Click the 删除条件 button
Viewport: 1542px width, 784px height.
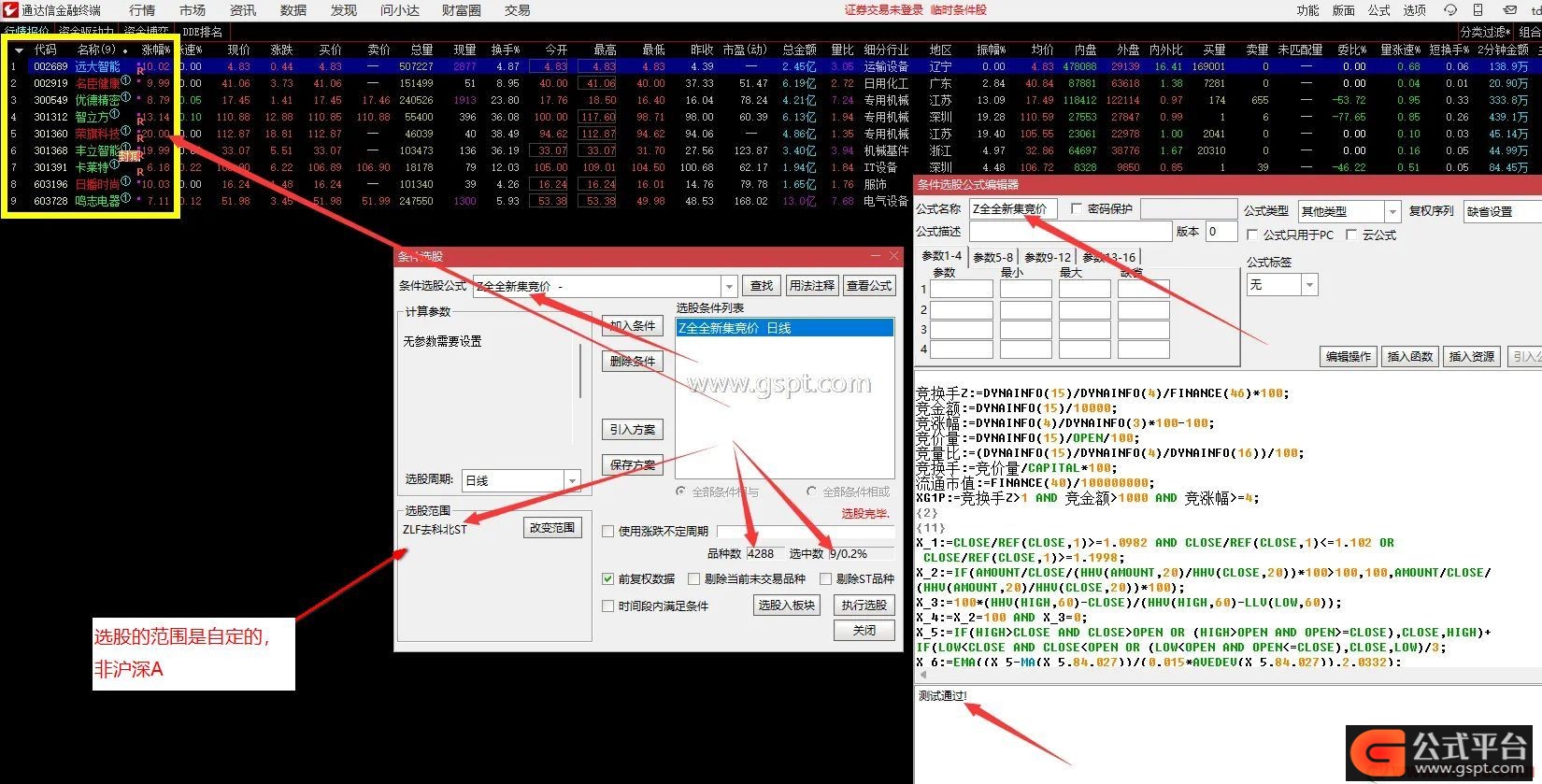[633, 361]
